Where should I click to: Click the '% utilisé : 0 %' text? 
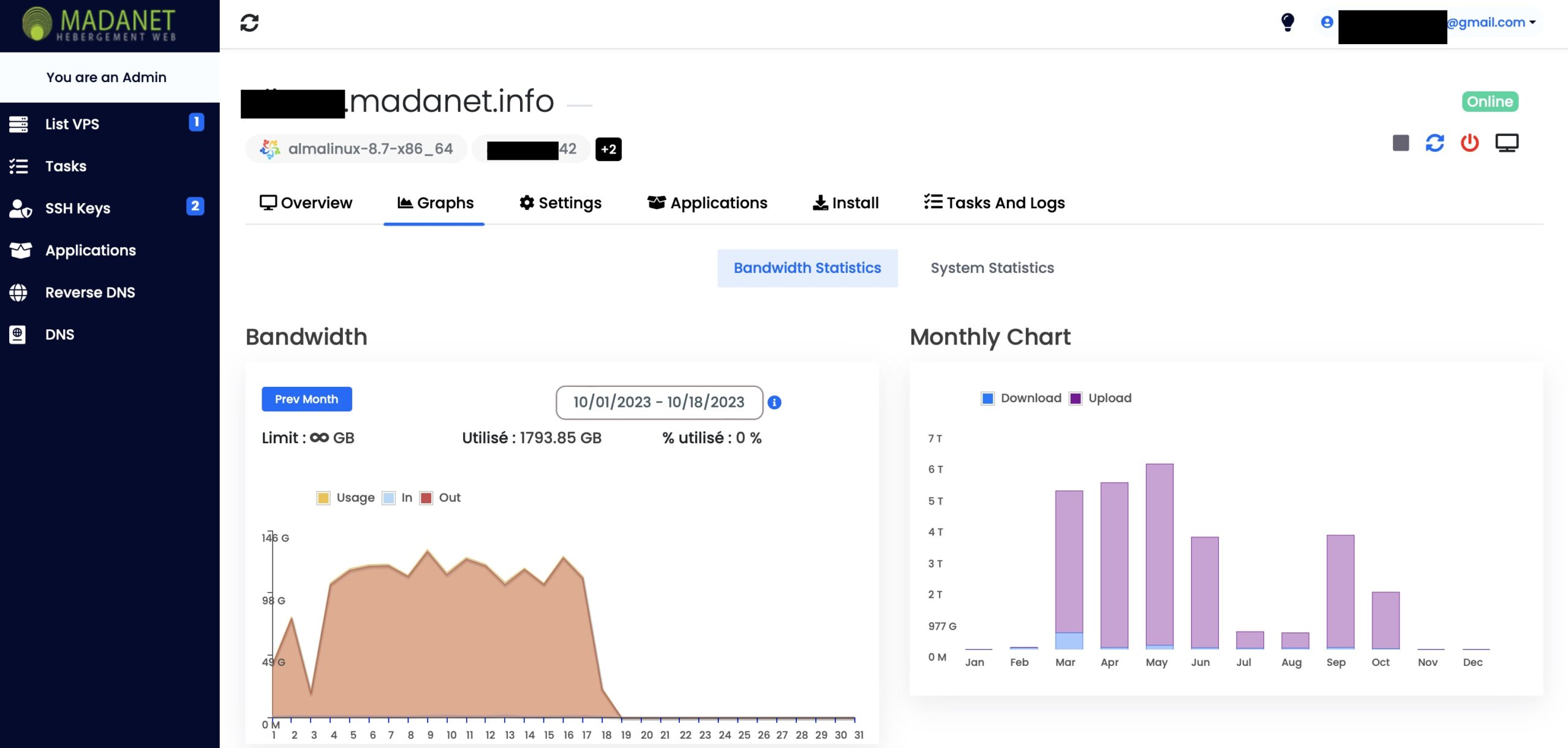712,438
